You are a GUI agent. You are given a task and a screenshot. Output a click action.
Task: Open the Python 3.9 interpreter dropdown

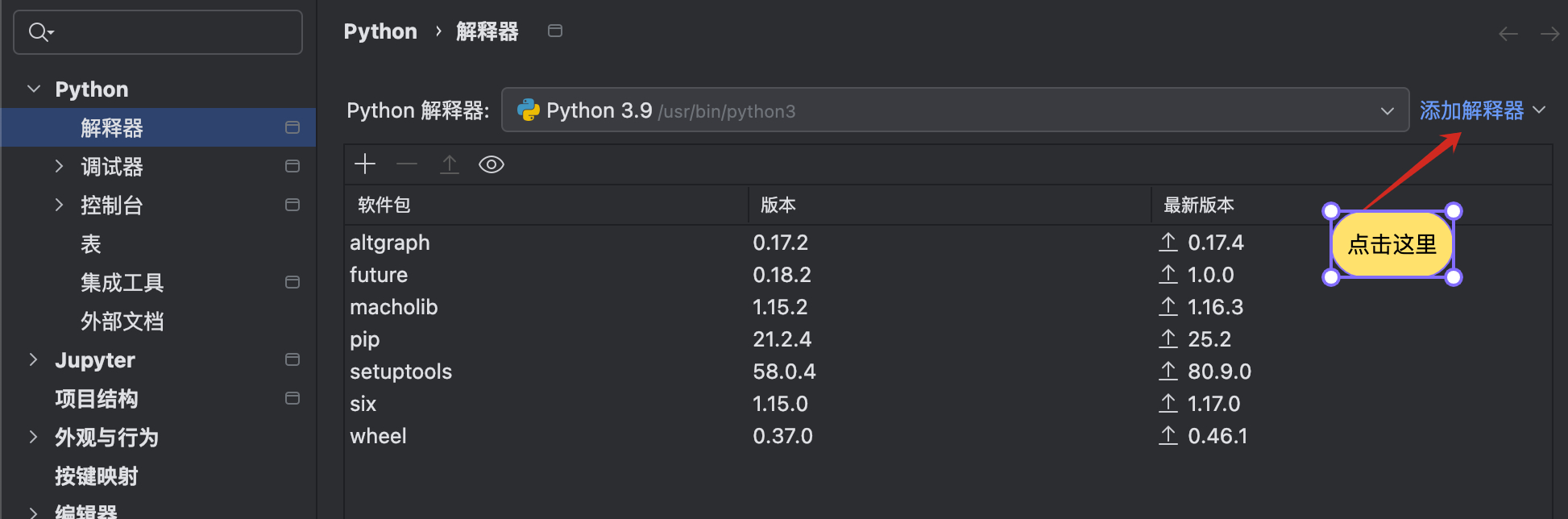pos(955,110)
